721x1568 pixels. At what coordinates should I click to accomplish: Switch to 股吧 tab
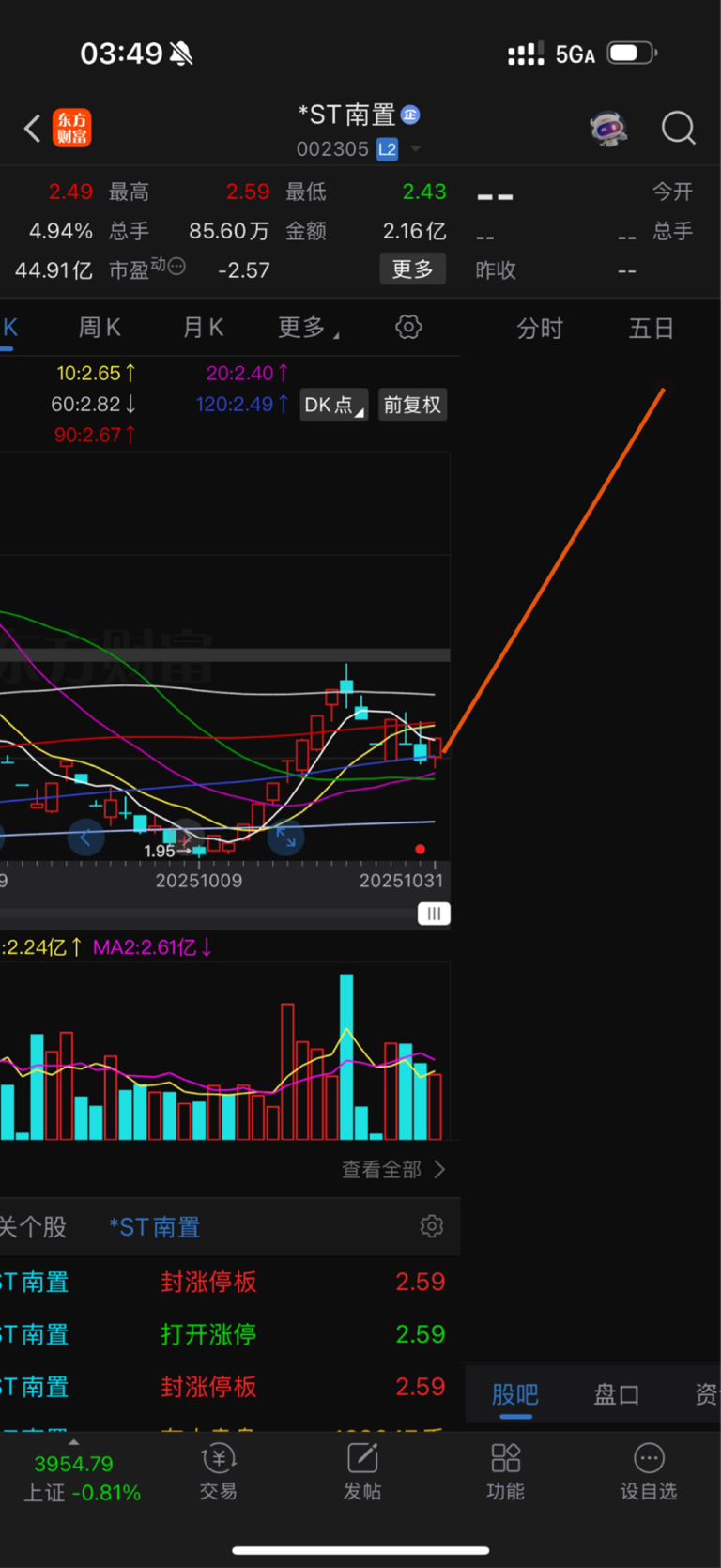tap(515, 1394)
